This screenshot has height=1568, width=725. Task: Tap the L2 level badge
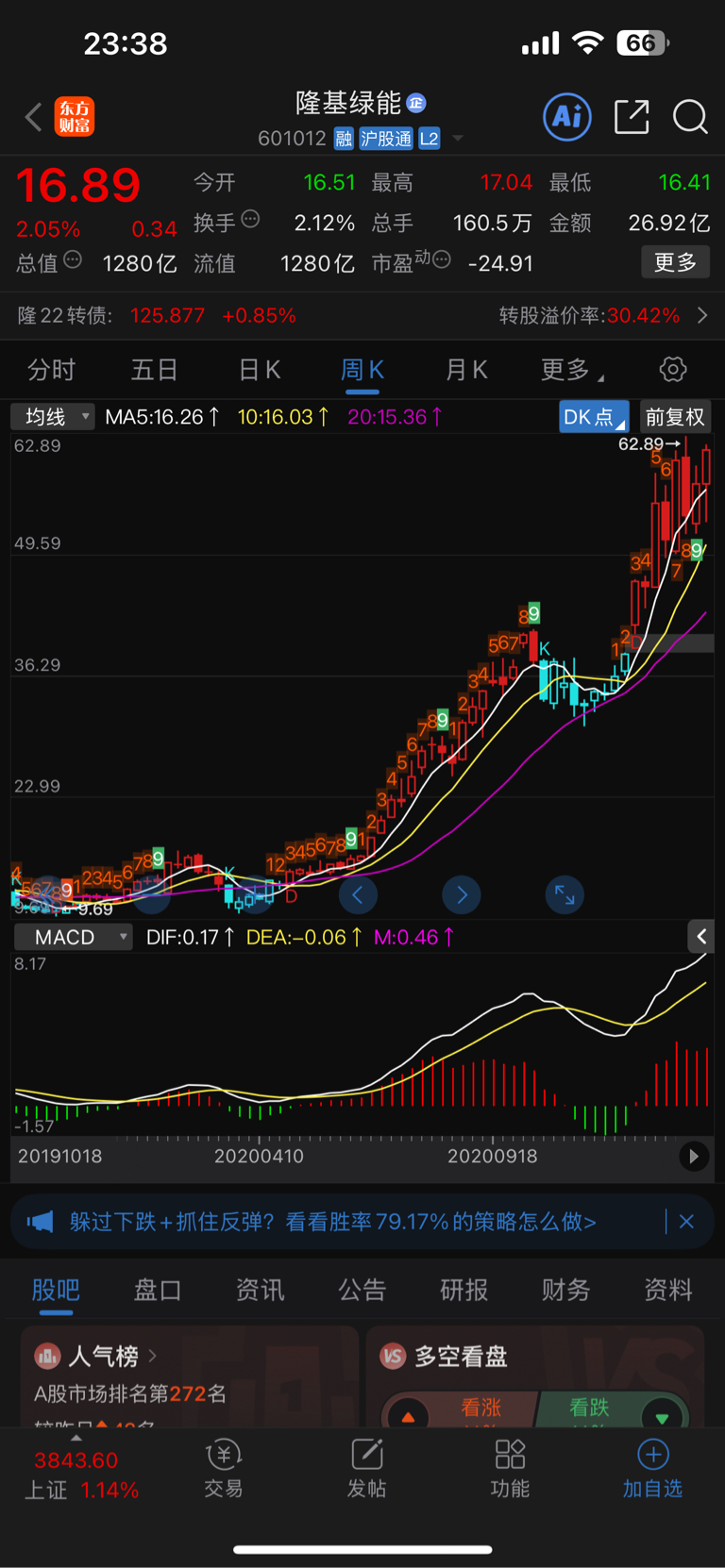[x=429, y=139]
